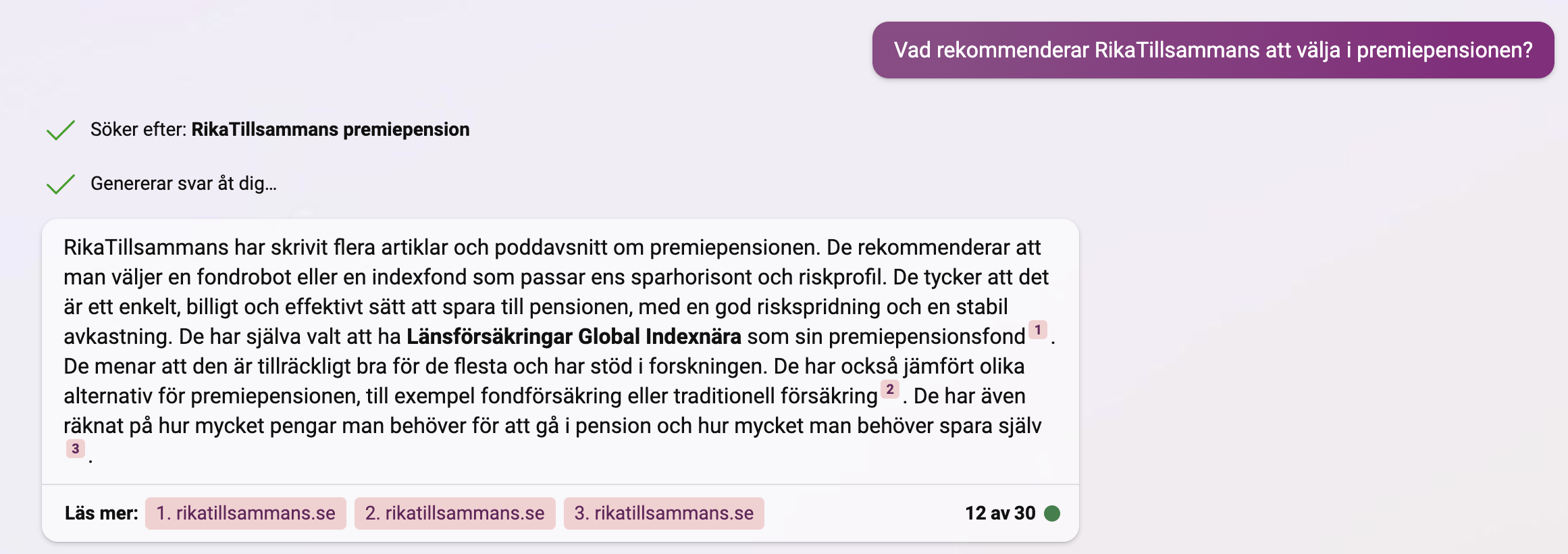Click the Läs mer label

(101, 513)
